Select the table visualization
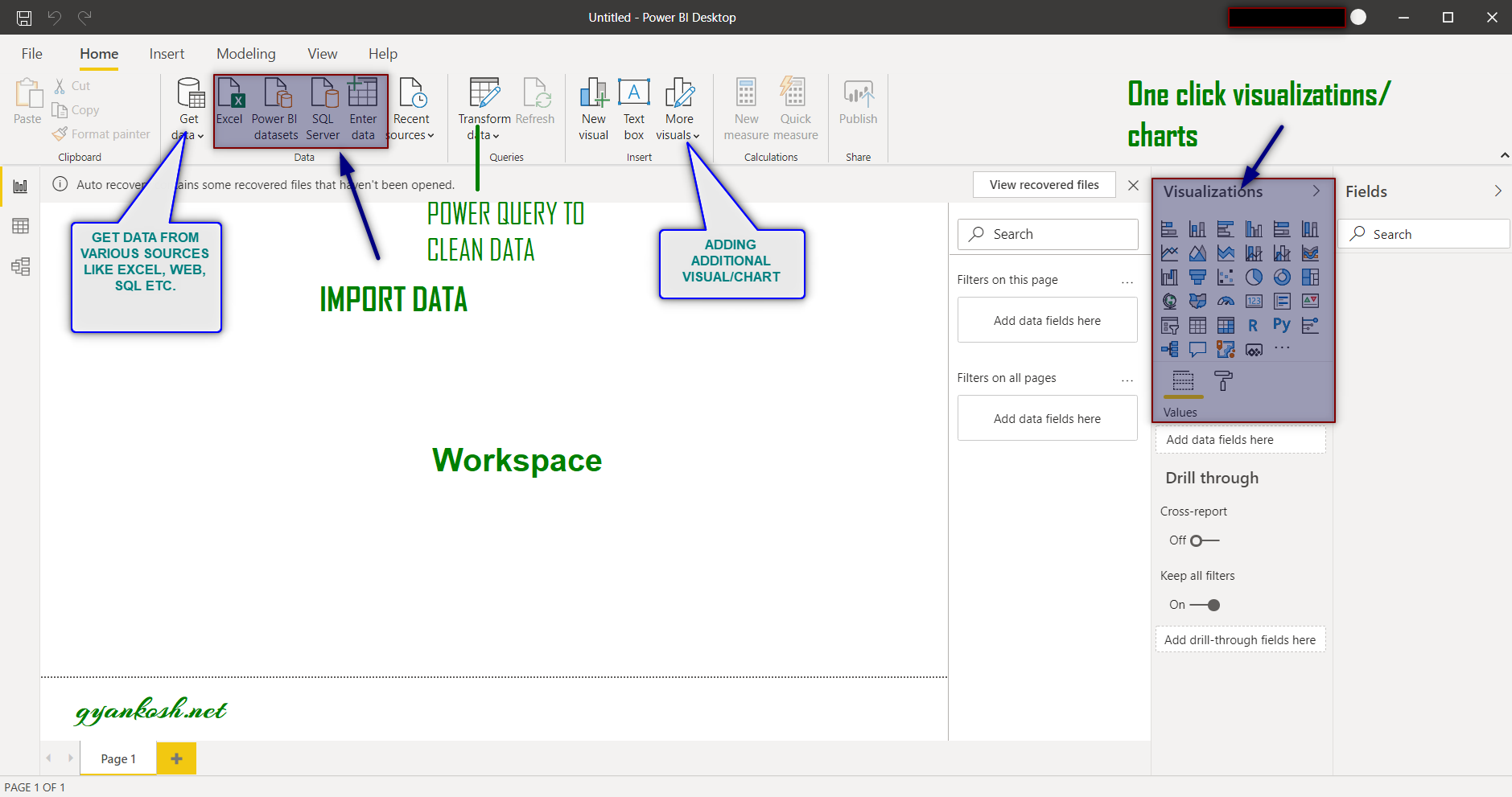The width and height of the screenshot is (1512, 797). tap(1197, 326)
